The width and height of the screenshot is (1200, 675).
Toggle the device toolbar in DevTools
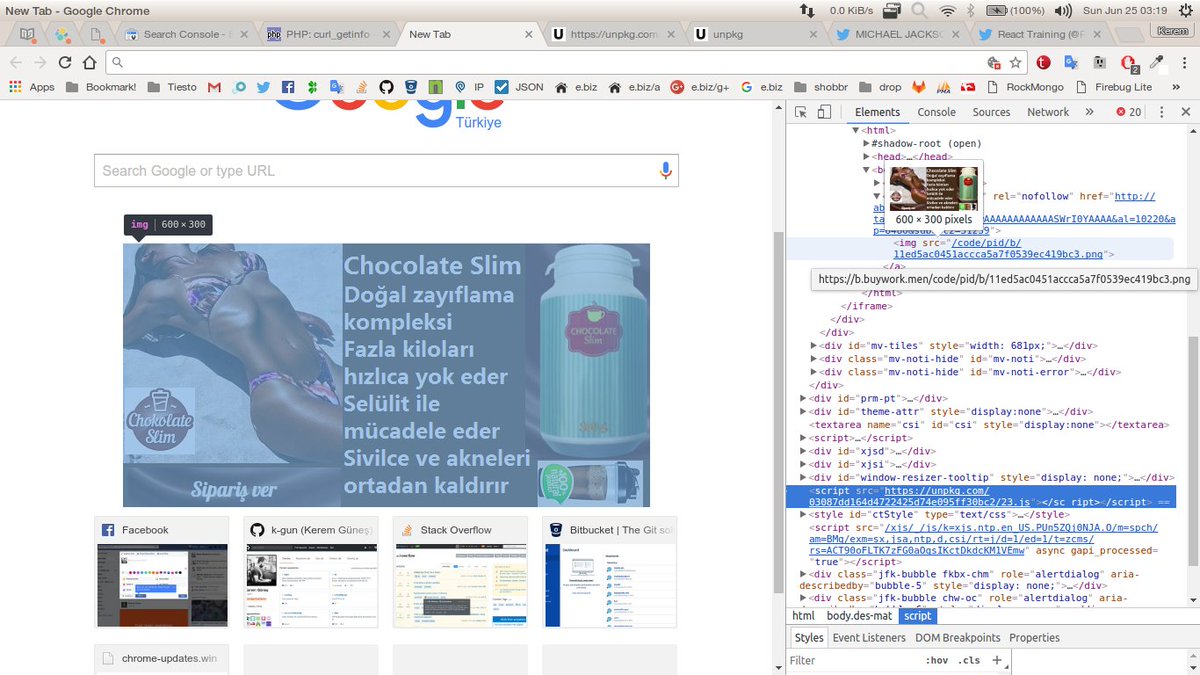point(825,112)
